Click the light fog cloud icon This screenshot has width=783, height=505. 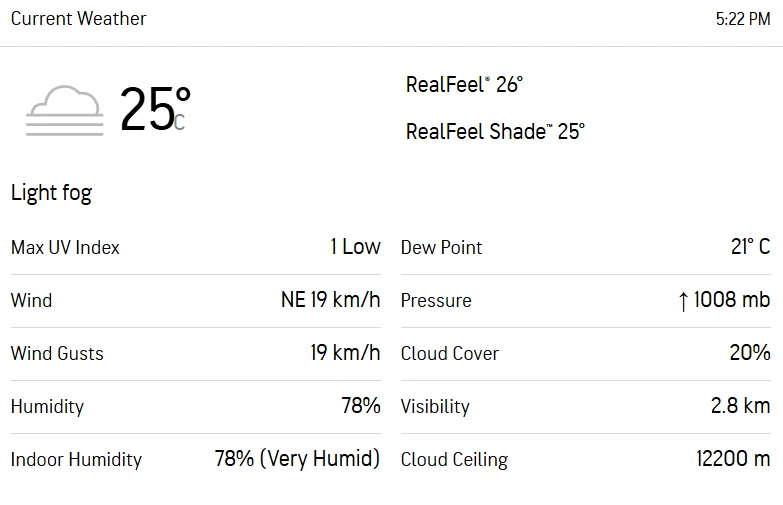click(x=65, y=110)
